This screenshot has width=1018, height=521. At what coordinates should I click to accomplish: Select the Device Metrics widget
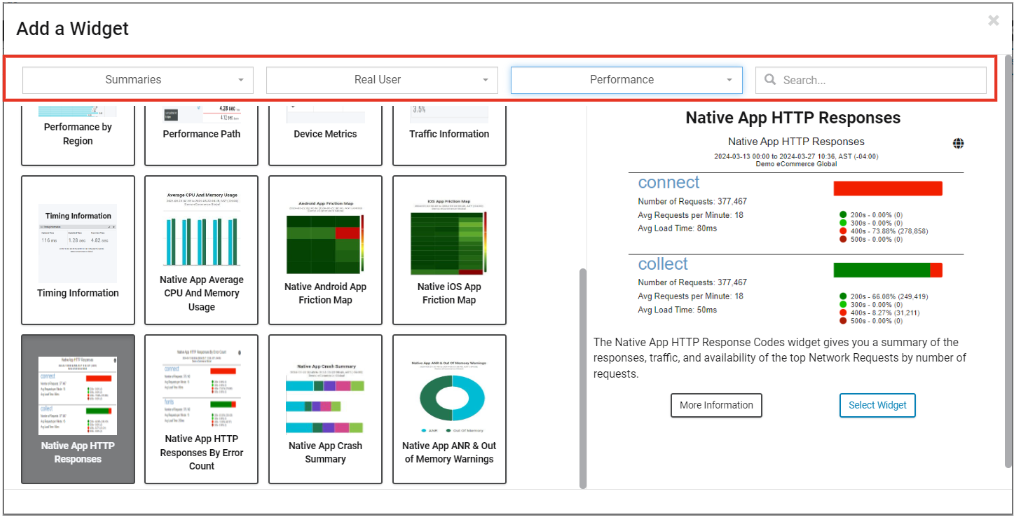click(325, 134)
